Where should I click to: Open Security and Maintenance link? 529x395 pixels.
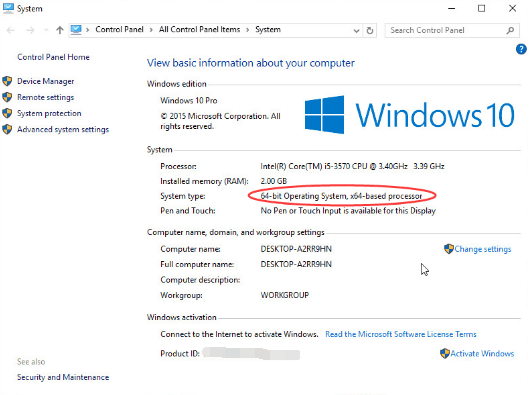click(x=63, y=377)
